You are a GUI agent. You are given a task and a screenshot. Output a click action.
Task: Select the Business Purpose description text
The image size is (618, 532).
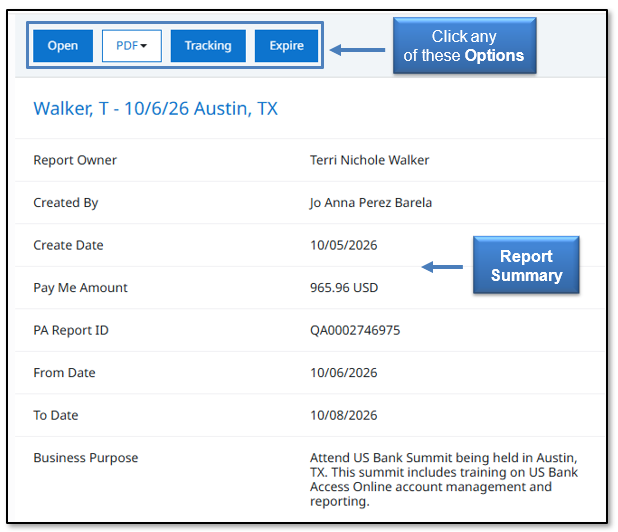coord(444,480)
